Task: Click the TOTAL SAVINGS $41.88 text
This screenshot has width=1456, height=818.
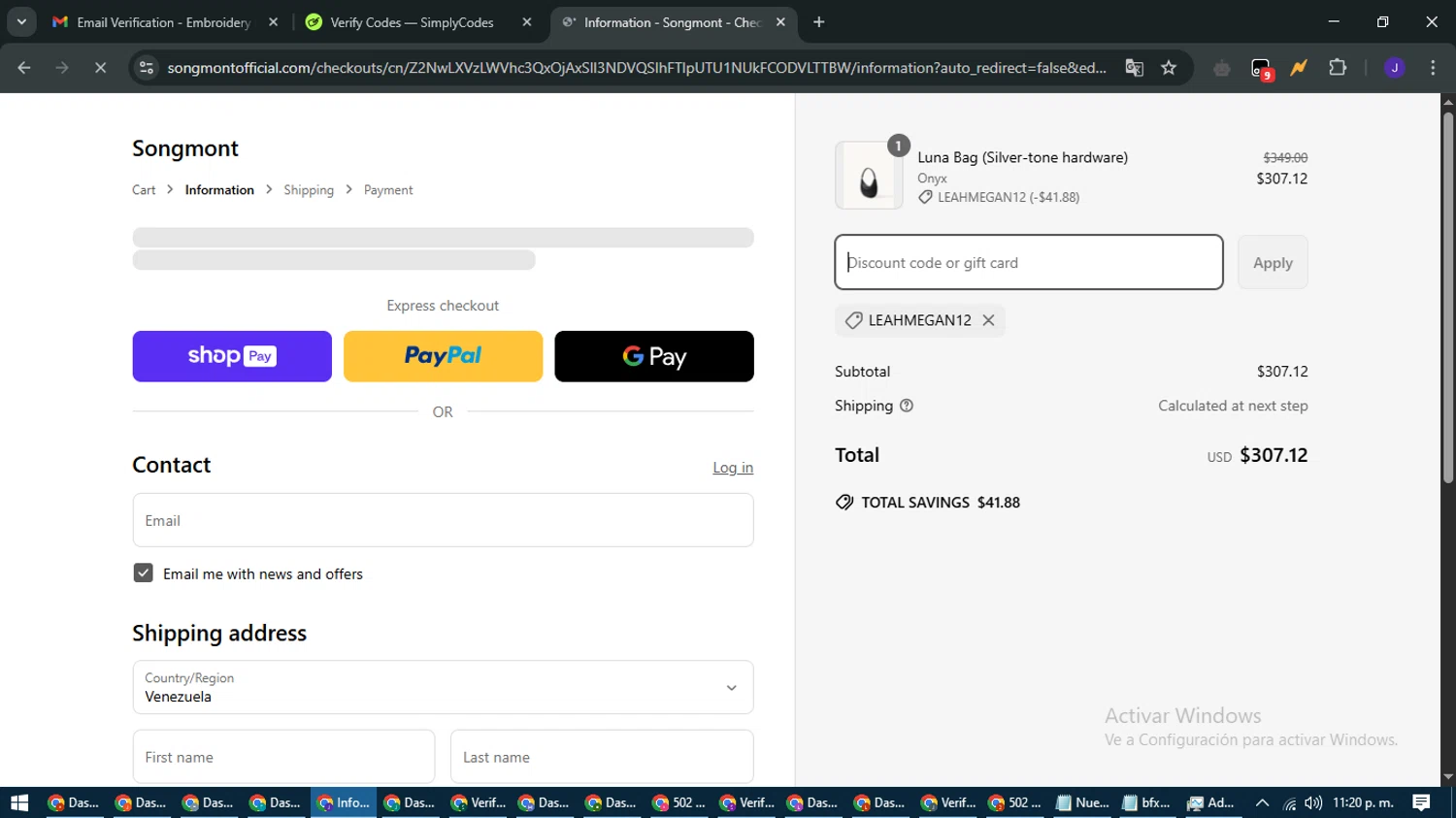Action: click(928, 503)
